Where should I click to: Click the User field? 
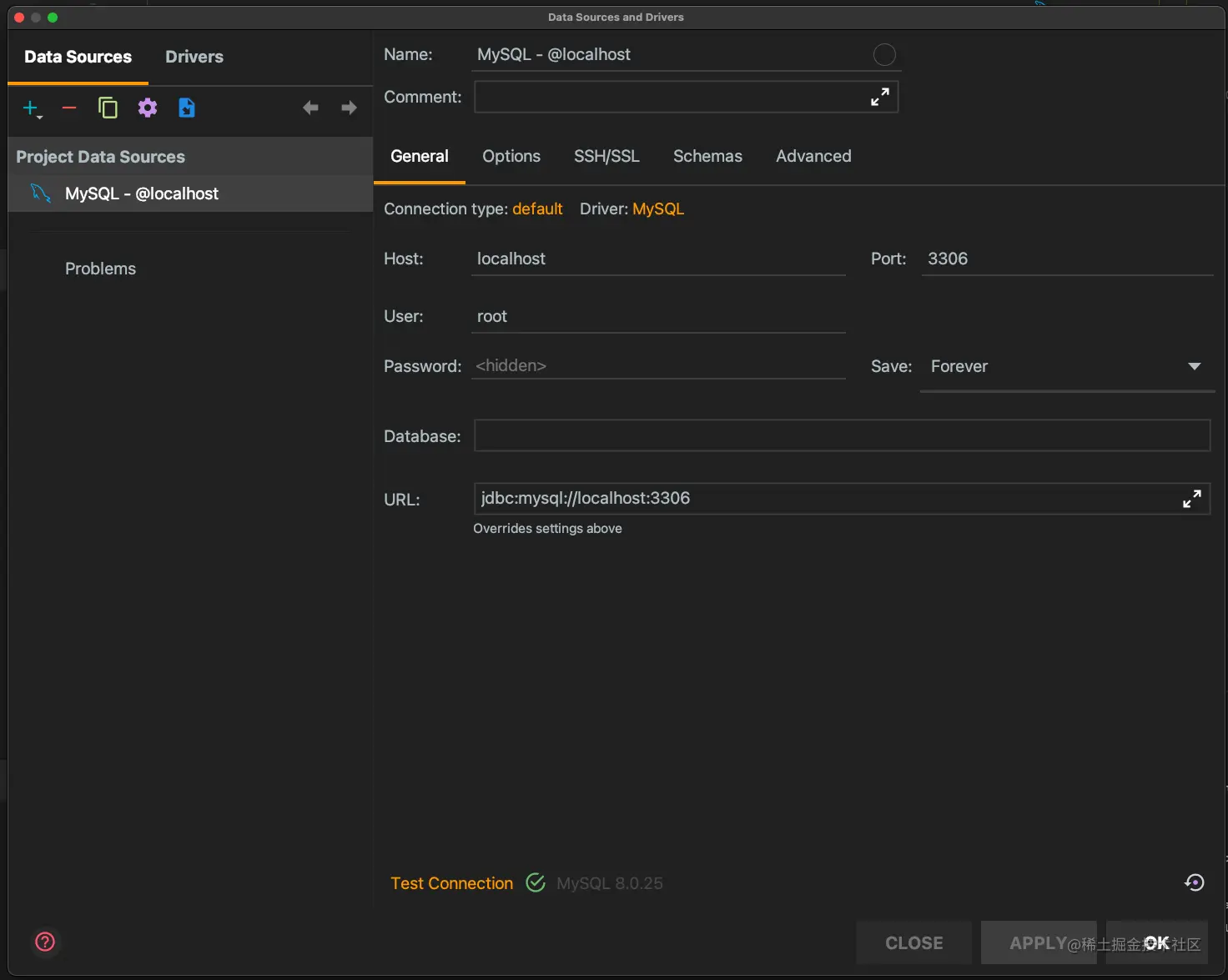(658, 316)
